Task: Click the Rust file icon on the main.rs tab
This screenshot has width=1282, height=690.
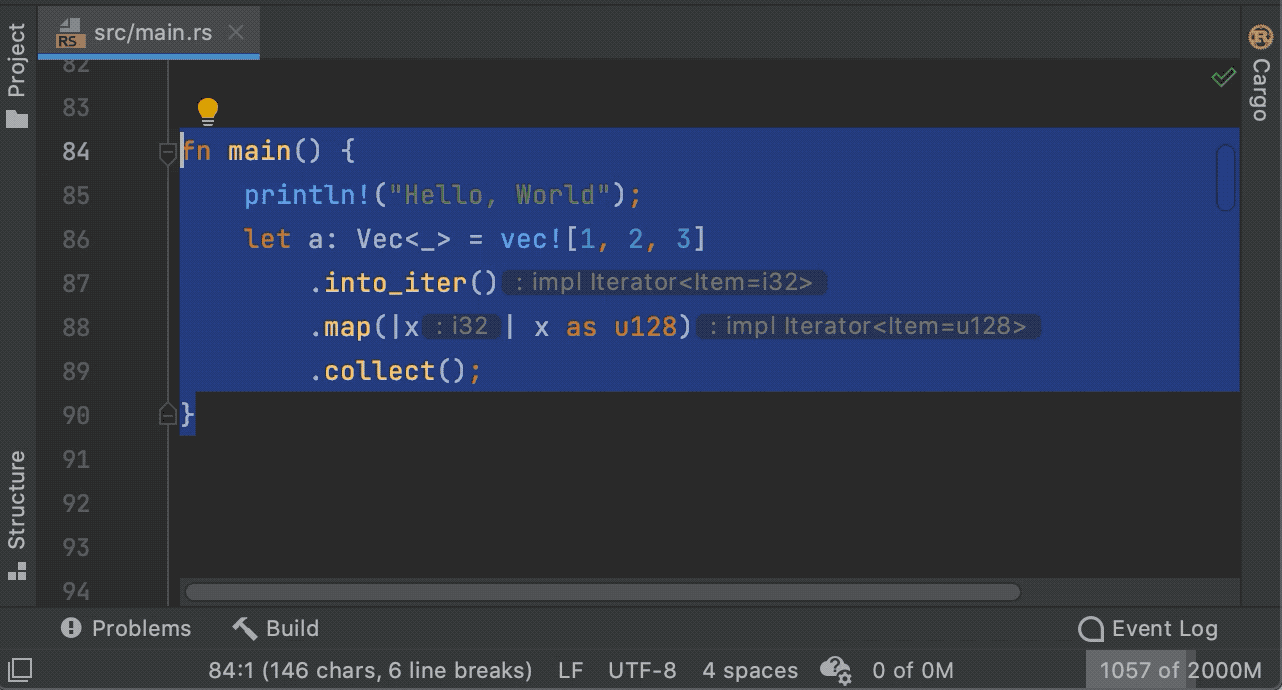Action: tap(69, 32)
